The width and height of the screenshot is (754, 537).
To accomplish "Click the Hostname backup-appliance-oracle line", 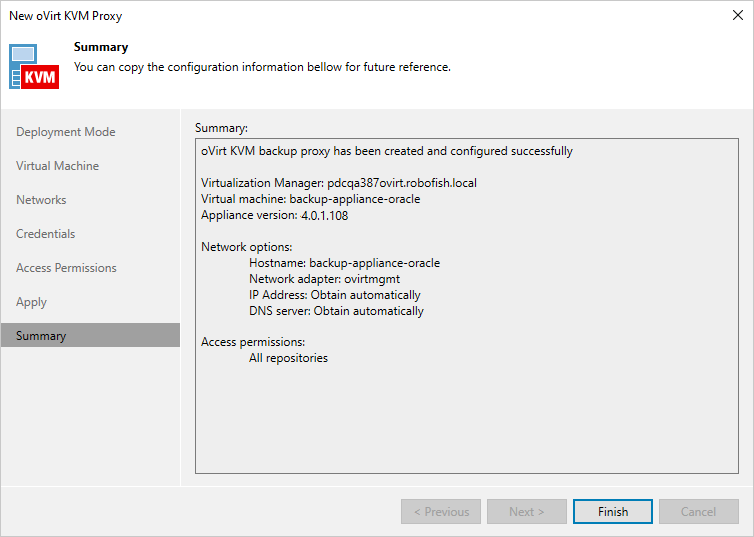I will pyautogui.click(x=344, y=263).
